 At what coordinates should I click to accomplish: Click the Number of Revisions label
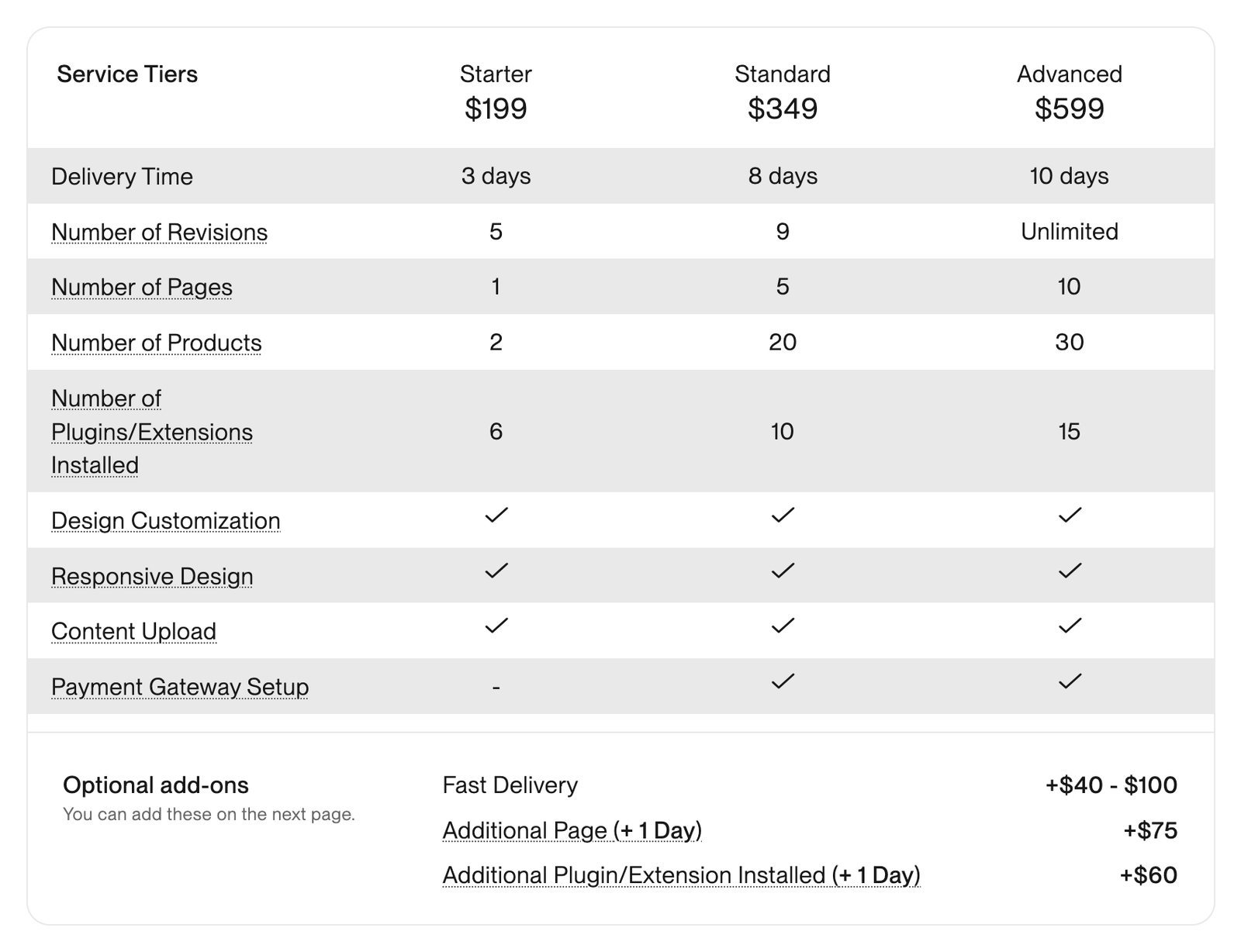[x=159, y=232]
